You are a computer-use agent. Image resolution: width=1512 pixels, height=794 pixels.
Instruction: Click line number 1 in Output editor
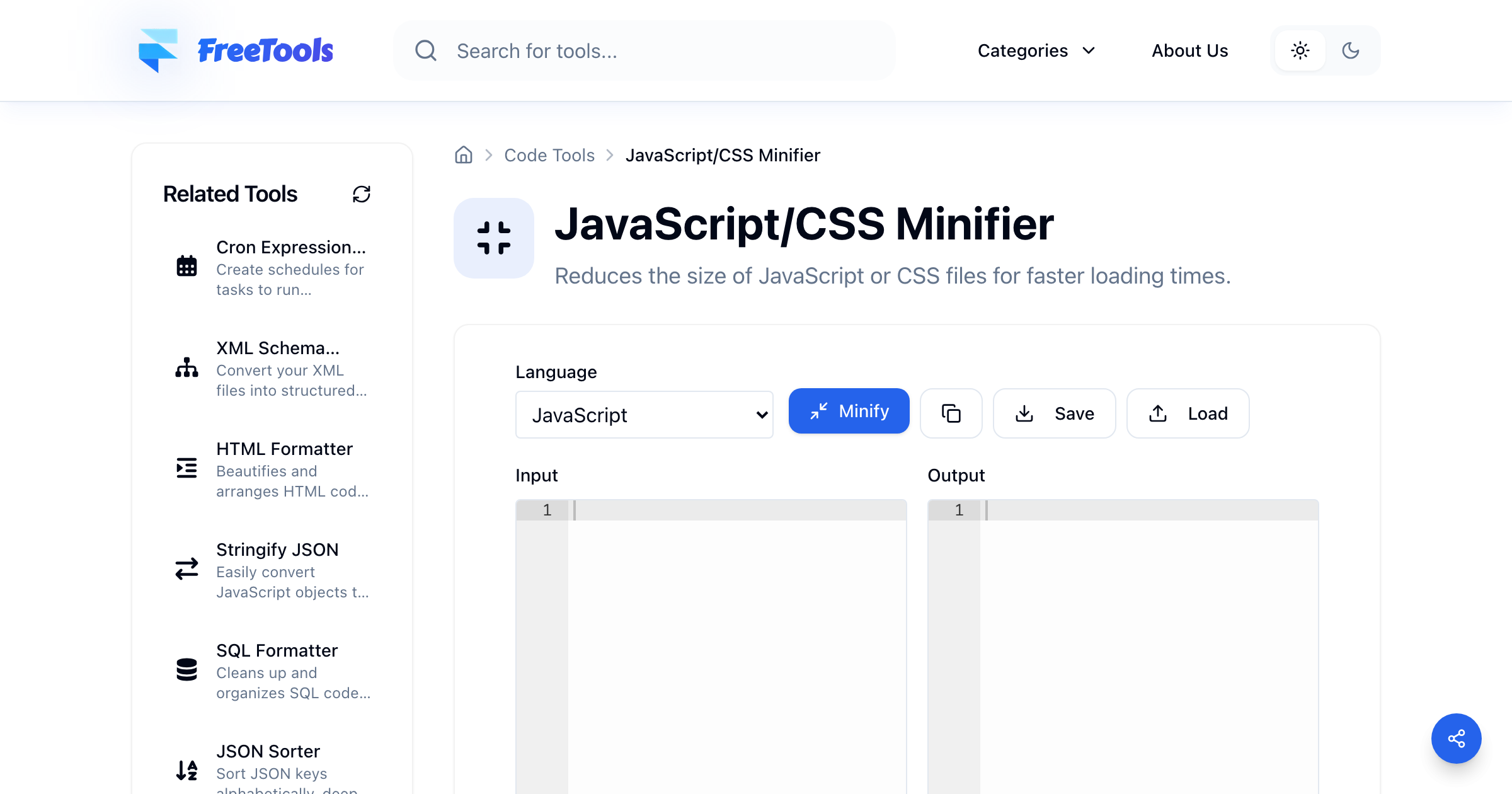(959, 510)
